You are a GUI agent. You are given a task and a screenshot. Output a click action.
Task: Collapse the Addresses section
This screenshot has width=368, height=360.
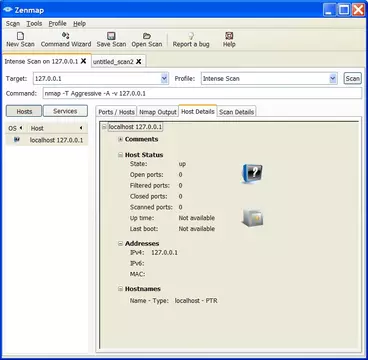121,244
